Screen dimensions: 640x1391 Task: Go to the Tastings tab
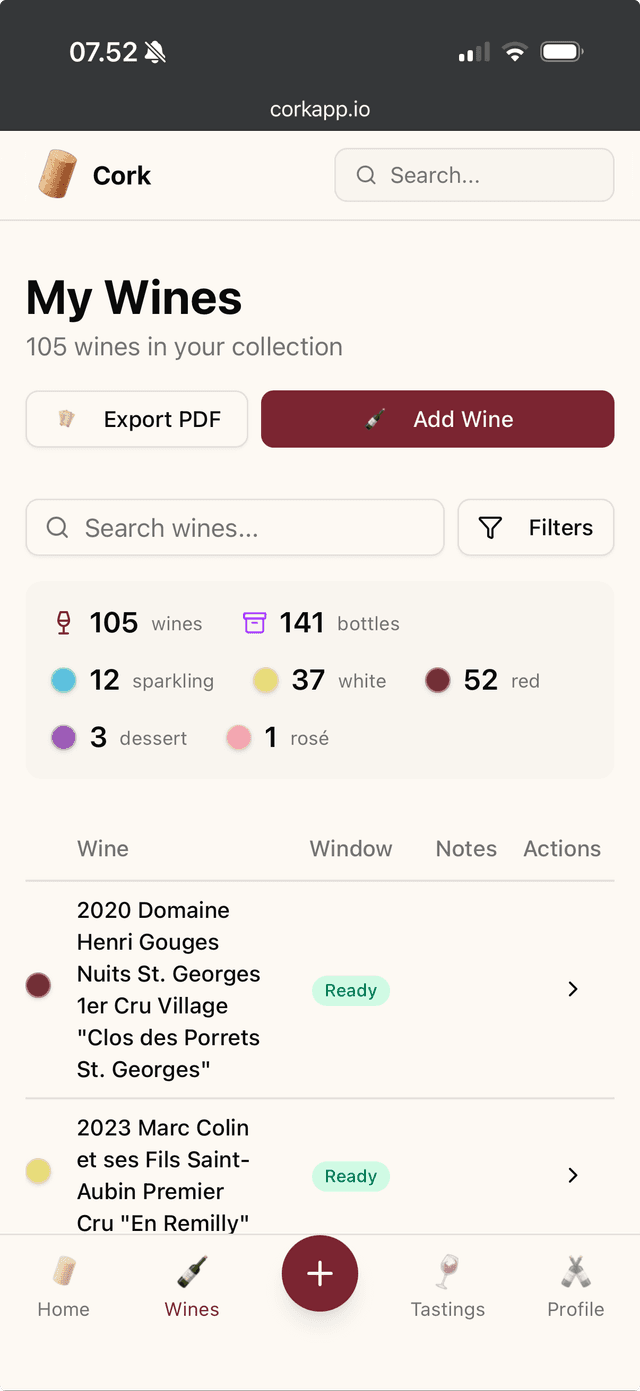(x=447, y=1287)
